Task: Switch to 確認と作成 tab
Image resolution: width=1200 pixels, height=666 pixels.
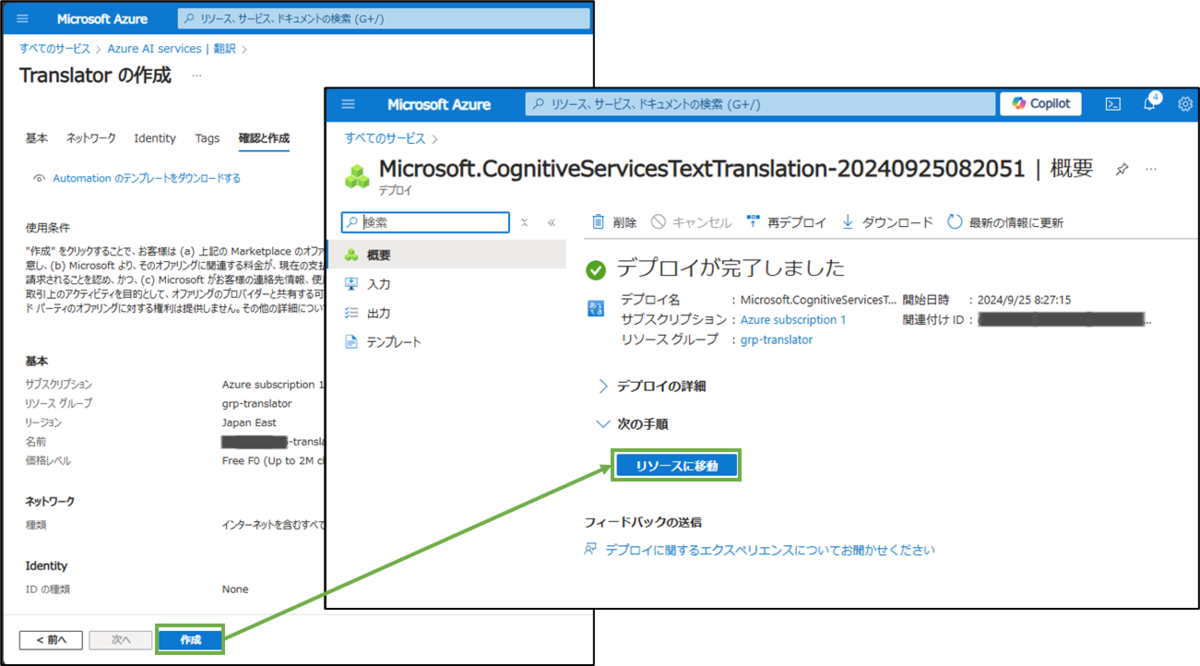Action: point(264,138)
